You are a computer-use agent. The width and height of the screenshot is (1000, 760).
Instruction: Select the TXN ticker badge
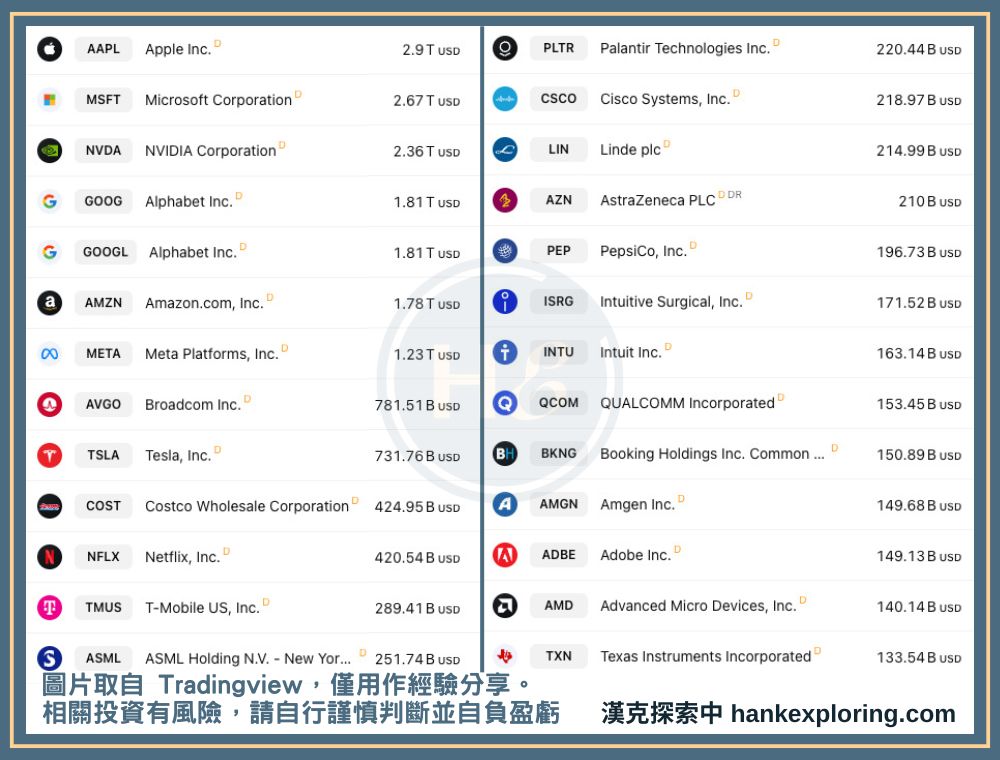559,656
